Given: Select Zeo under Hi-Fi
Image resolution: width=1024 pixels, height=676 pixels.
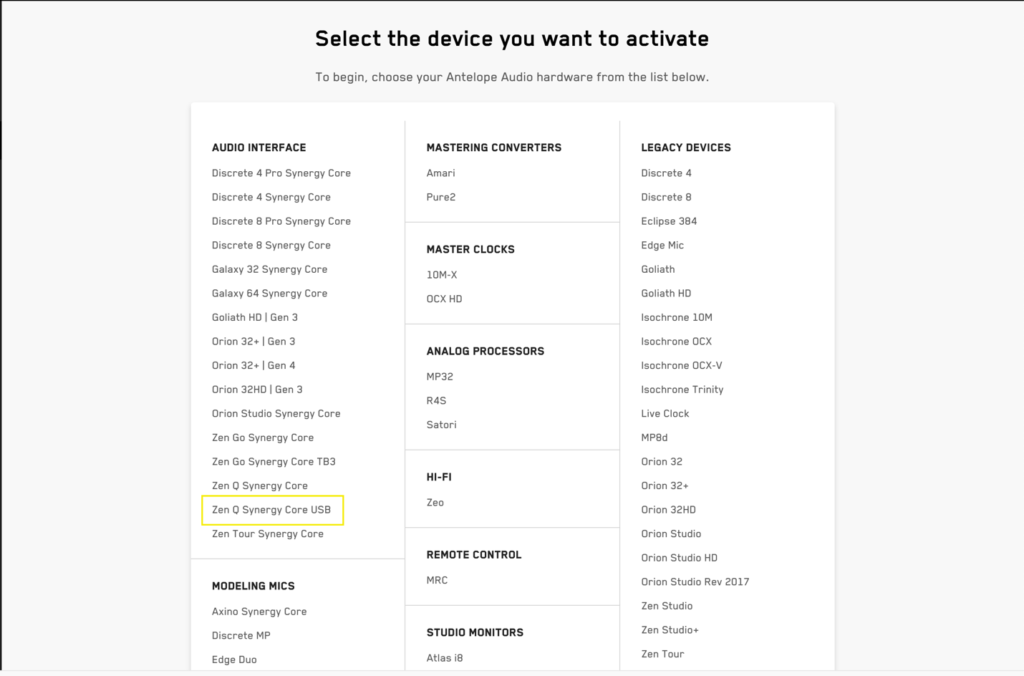Looking at the screenshot, I should (435, 503).
